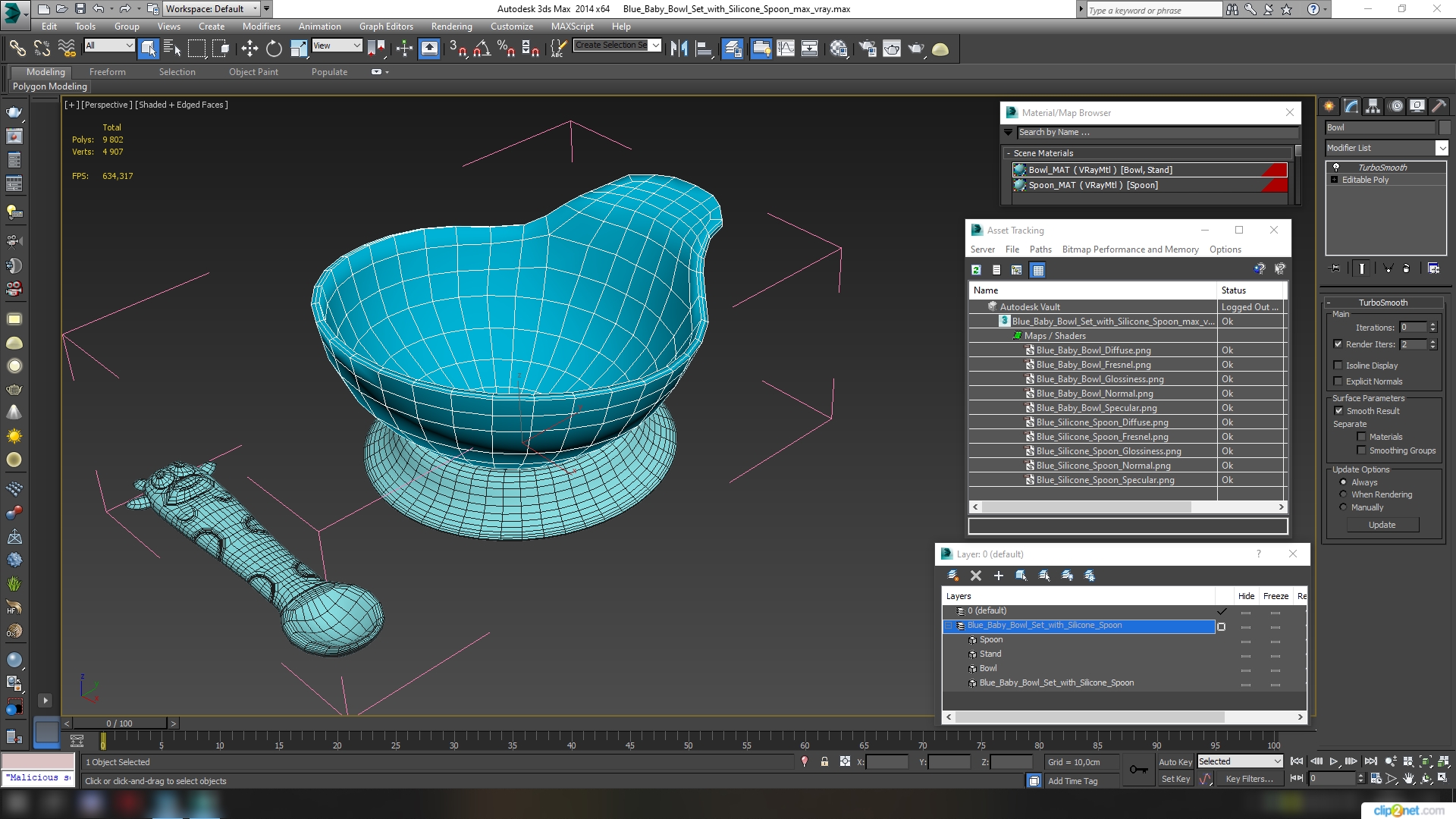Image resolution: width=1456 pixels, height=819 pixels.
Task: Select the When Rendering update option
Action: coord(1343,494)
